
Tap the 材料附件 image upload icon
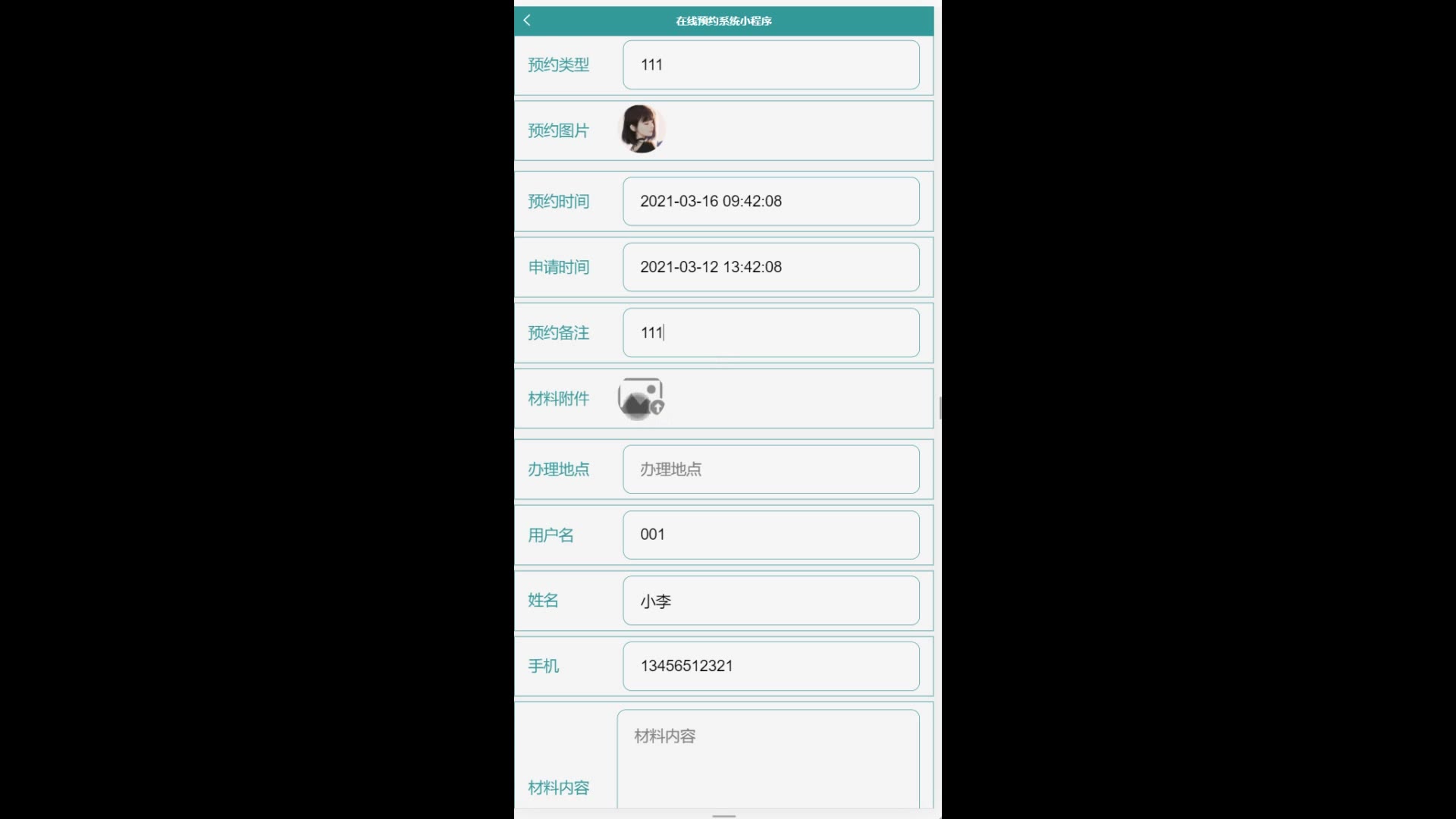pyautogui.click(x=641, y=399)
